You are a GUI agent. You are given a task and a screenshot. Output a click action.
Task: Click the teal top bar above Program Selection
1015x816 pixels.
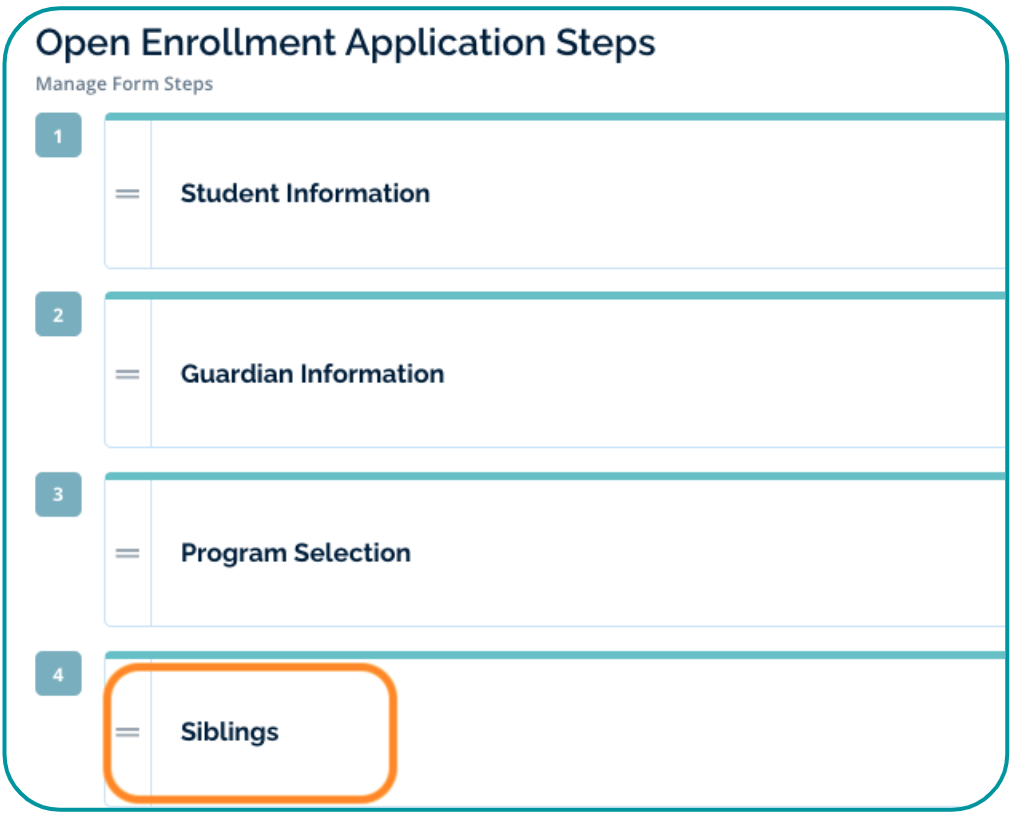pos(555,476)
